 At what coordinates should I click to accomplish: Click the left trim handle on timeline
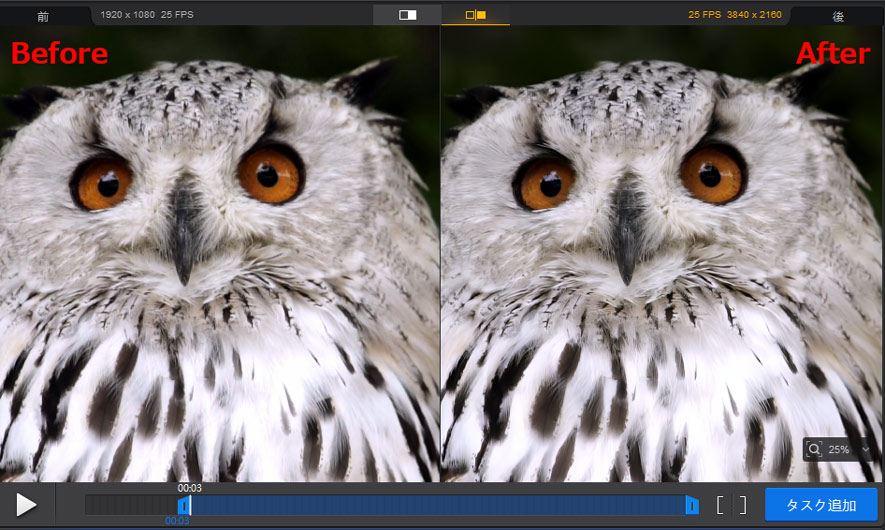click(183, 505)
